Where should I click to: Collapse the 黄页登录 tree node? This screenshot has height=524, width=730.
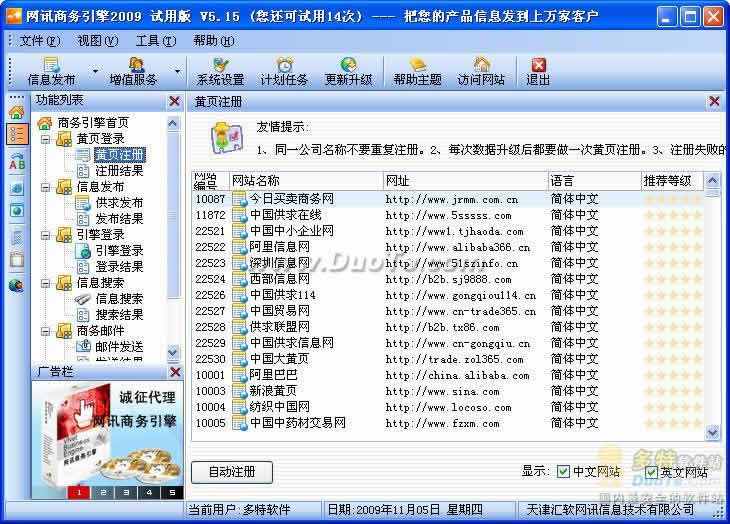pos(45,139)
